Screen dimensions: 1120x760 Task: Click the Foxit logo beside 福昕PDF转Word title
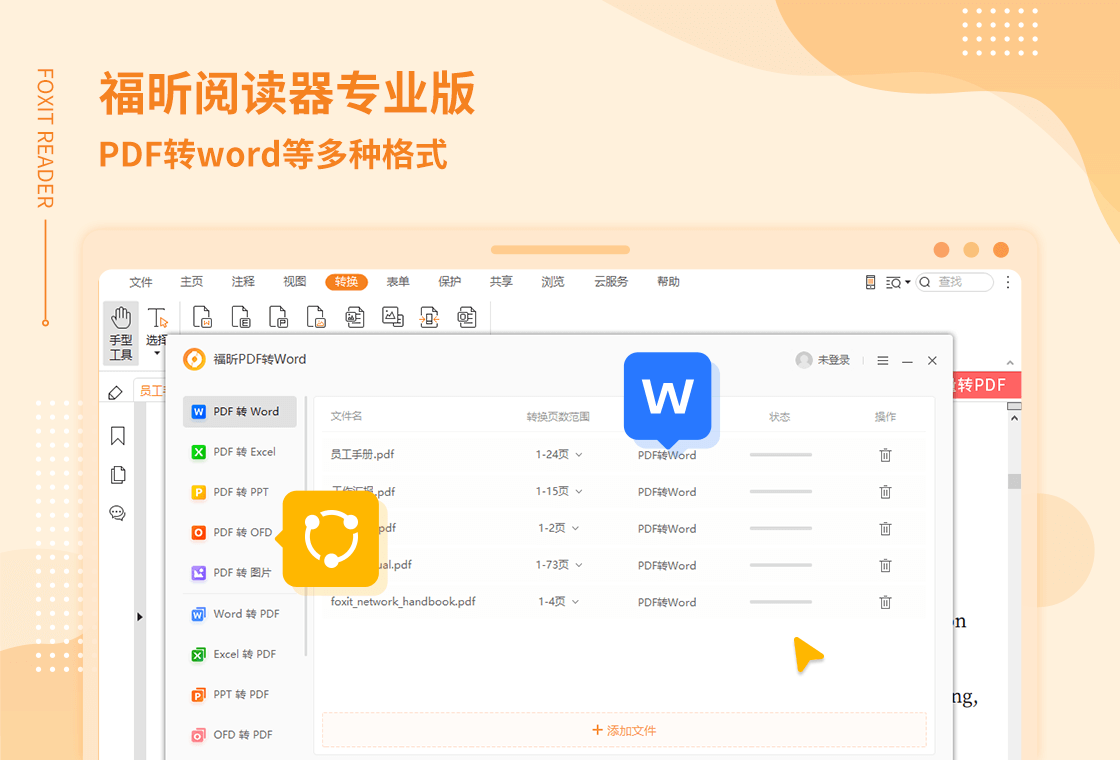click(194, 359)
